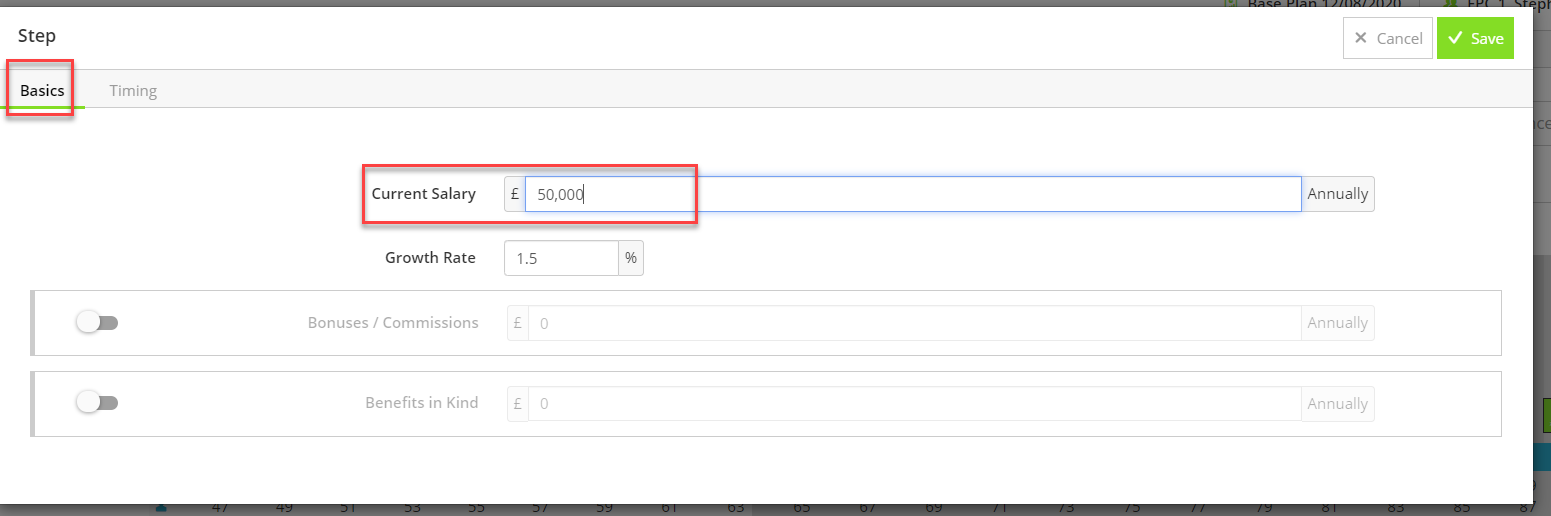Open Annually selector for Bonuses / Commissions
The image size is (1551, 516).
pyautogui.click(x=1338, y=323)
